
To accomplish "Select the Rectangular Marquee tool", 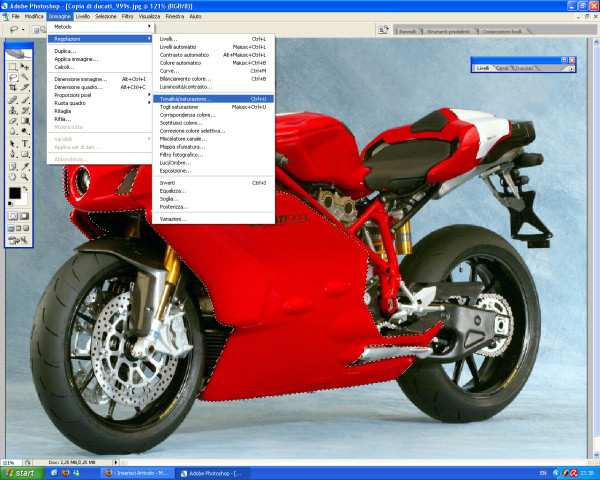I will pyautogui.click(x=13, y=66).
